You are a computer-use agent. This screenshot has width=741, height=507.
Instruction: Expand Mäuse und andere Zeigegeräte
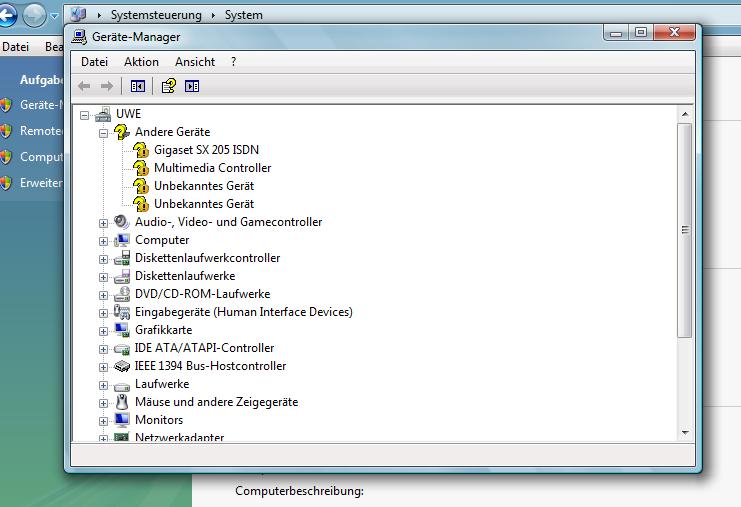click(x=103, y=403)
